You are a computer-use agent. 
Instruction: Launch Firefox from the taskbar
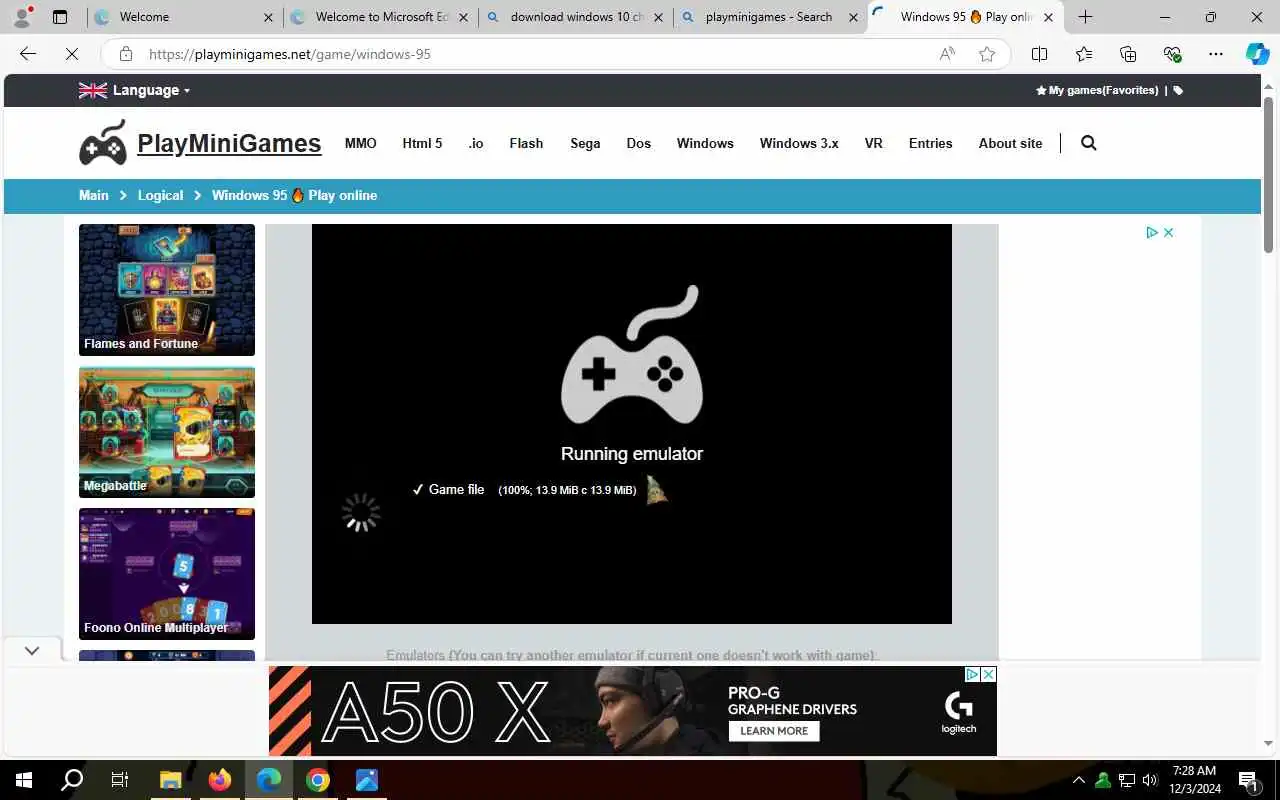(x=220, y=780)
